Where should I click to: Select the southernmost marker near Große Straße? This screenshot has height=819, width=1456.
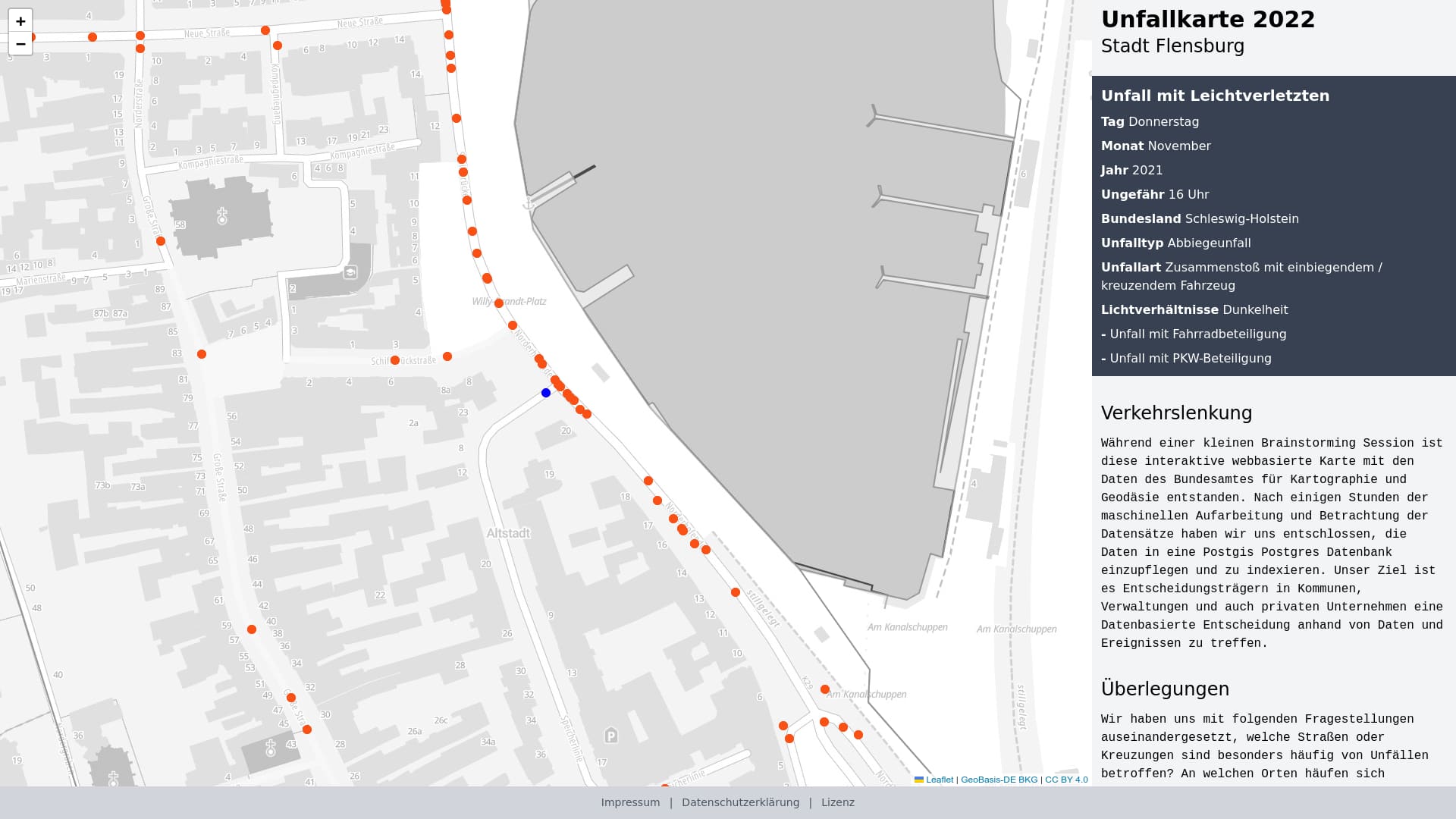306,730
